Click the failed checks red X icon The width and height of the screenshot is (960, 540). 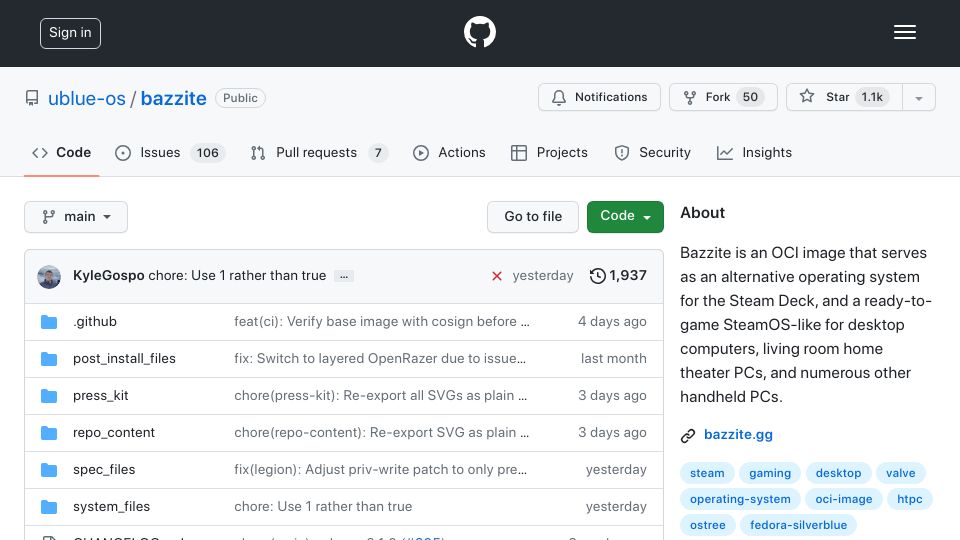497,276
